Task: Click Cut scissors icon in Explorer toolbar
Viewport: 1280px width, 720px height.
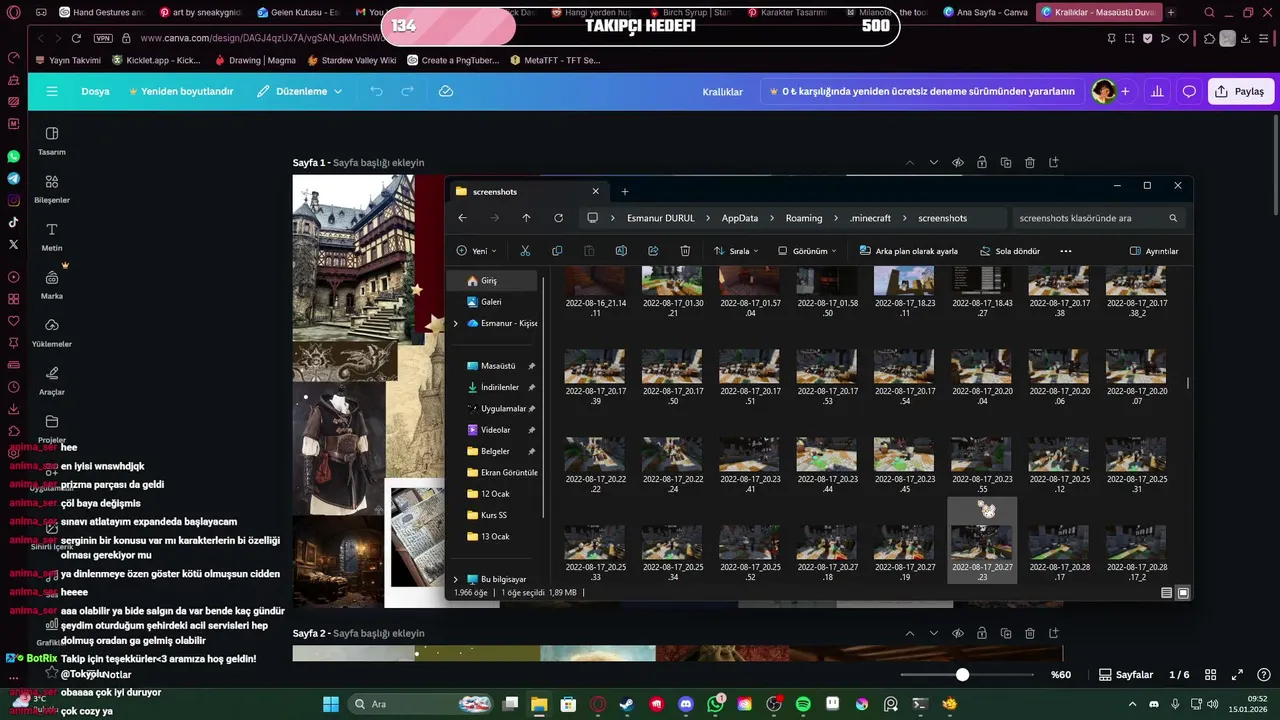Action: (525, 251)
